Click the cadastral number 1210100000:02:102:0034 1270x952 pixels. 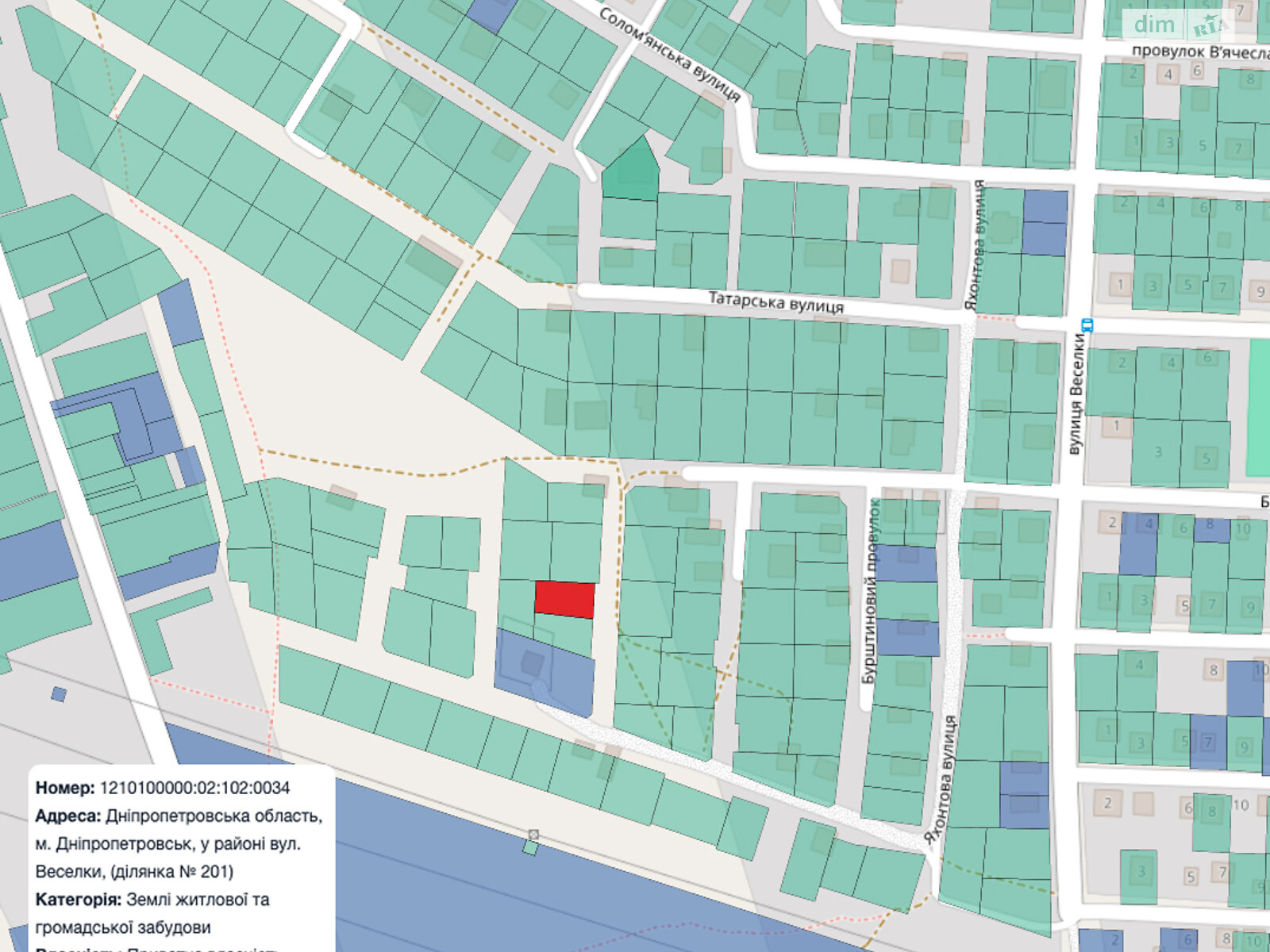194,788
